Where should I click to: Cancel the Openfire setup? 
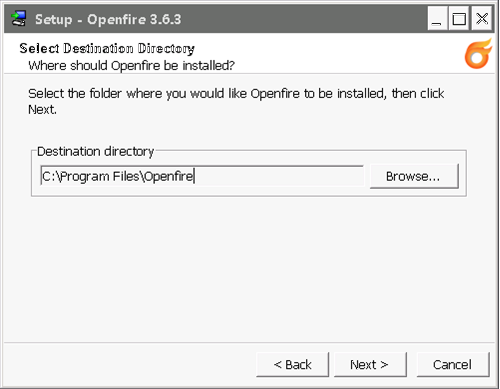[453, 364]
